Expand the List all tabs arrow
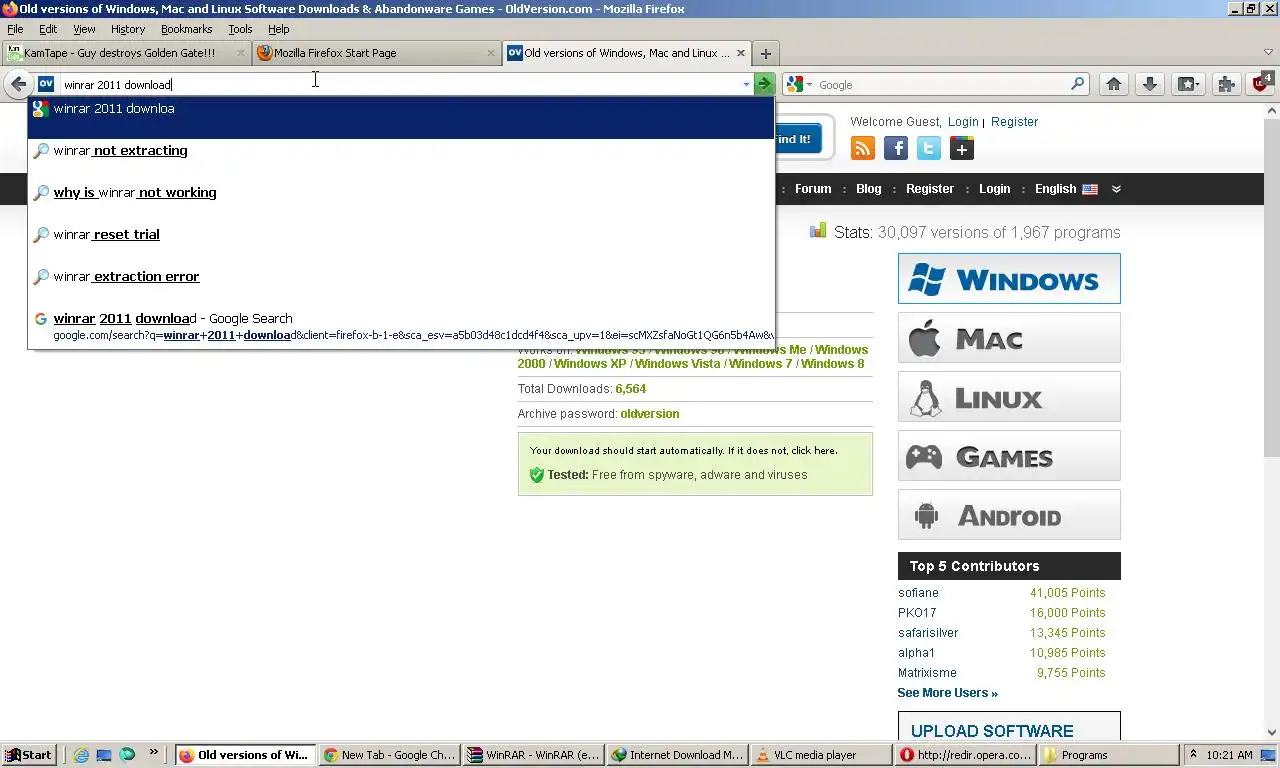1280x768 pixels. pos(1268,53)
